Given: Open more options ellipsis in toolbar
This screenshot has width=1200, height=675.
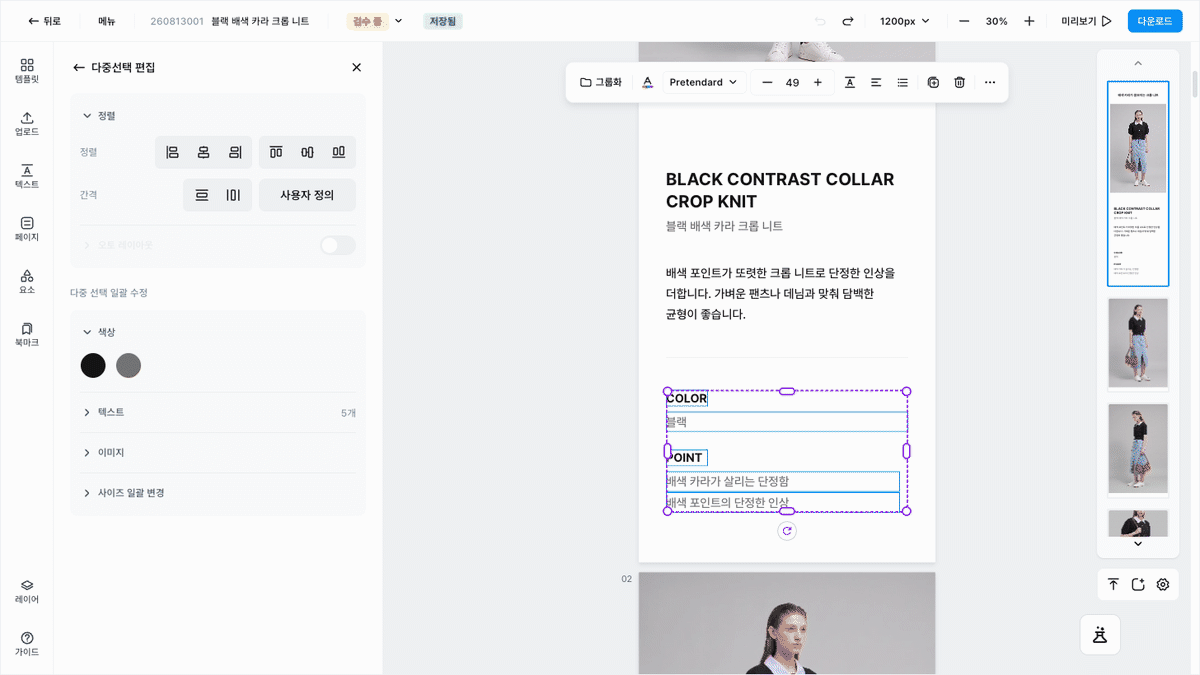Looking at the screenshot, I should (990, 82).
